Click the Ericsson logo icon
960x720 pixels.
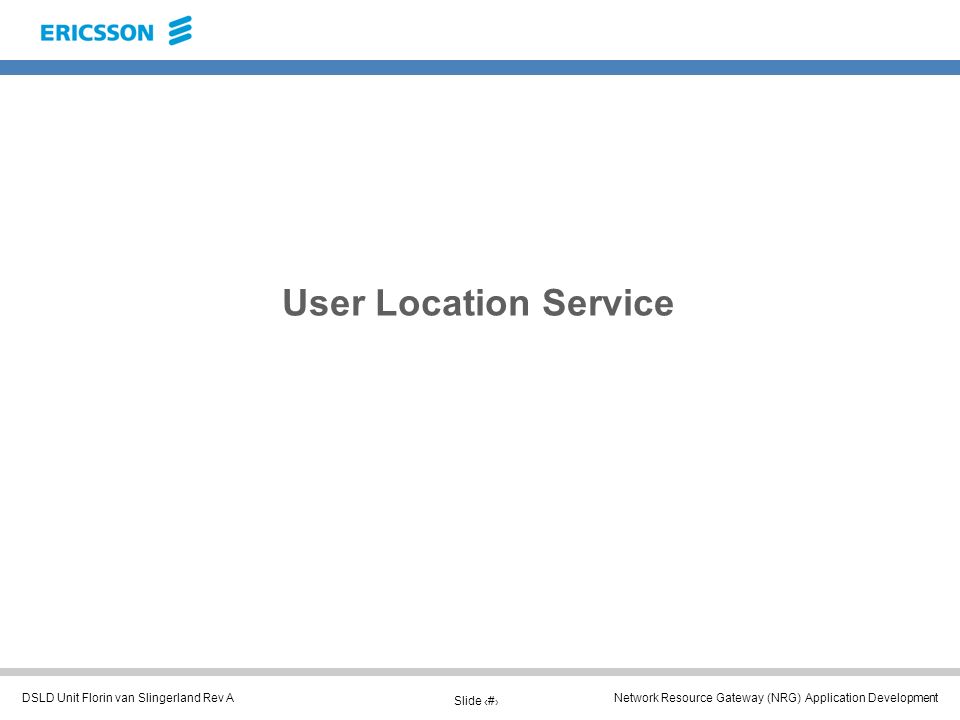pos(180,31)
